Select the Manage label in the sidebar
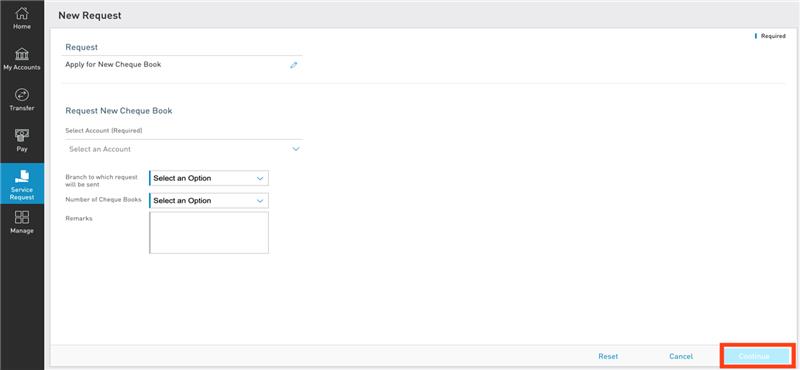Screen dimensions: 800x370 coord(22,231)
